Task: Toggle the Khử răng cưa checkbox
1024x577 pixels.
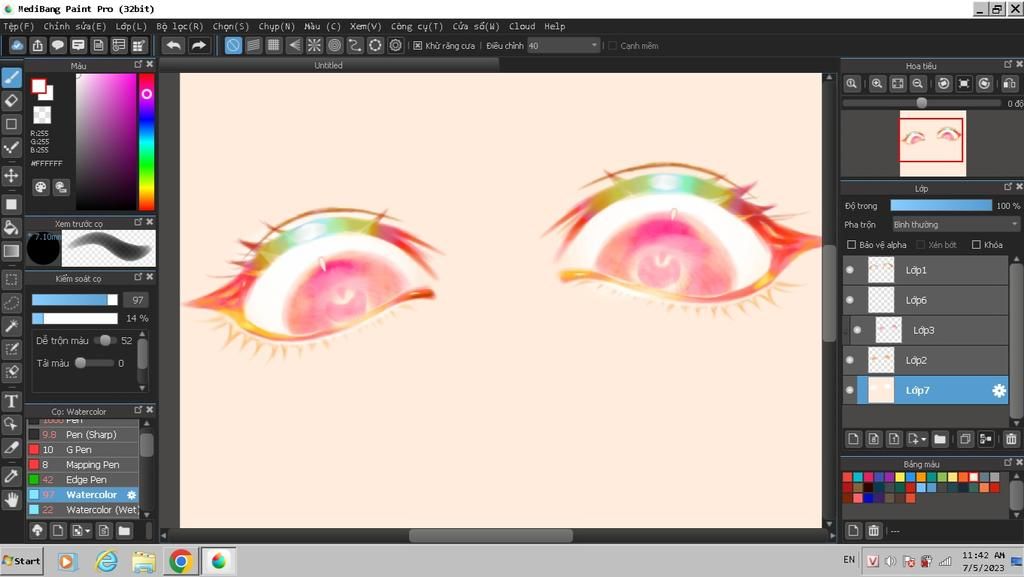Action: point(418,46)
